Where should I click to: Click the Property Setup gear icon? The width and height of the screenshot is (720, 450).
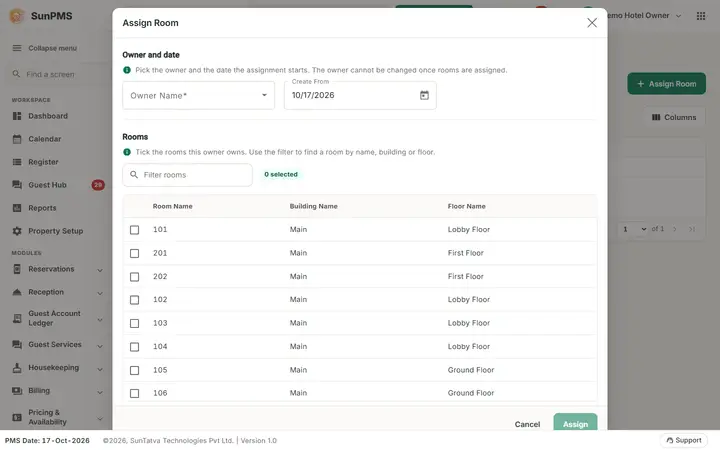(x=17, y=231)
